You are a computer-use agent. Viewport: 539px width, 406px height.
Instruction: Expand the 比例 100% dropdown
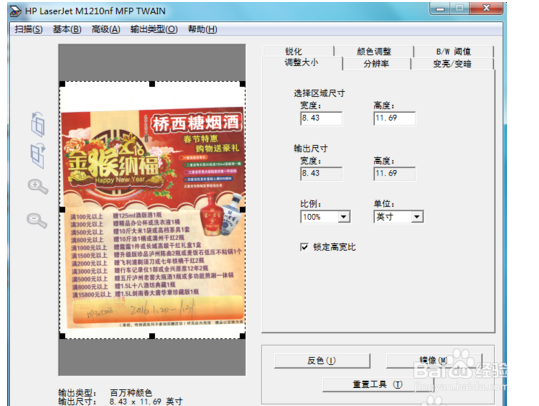(343, 217)
